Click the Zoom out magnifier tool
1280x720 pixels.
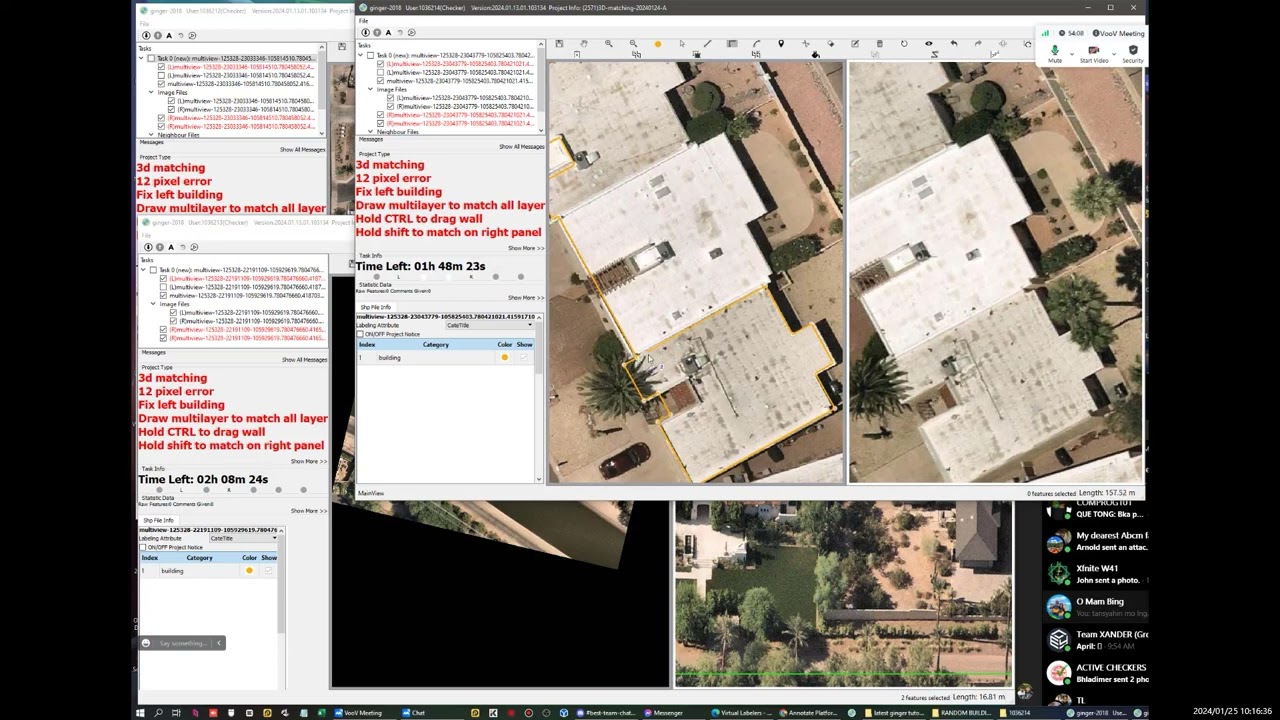(x=633, y=44)
